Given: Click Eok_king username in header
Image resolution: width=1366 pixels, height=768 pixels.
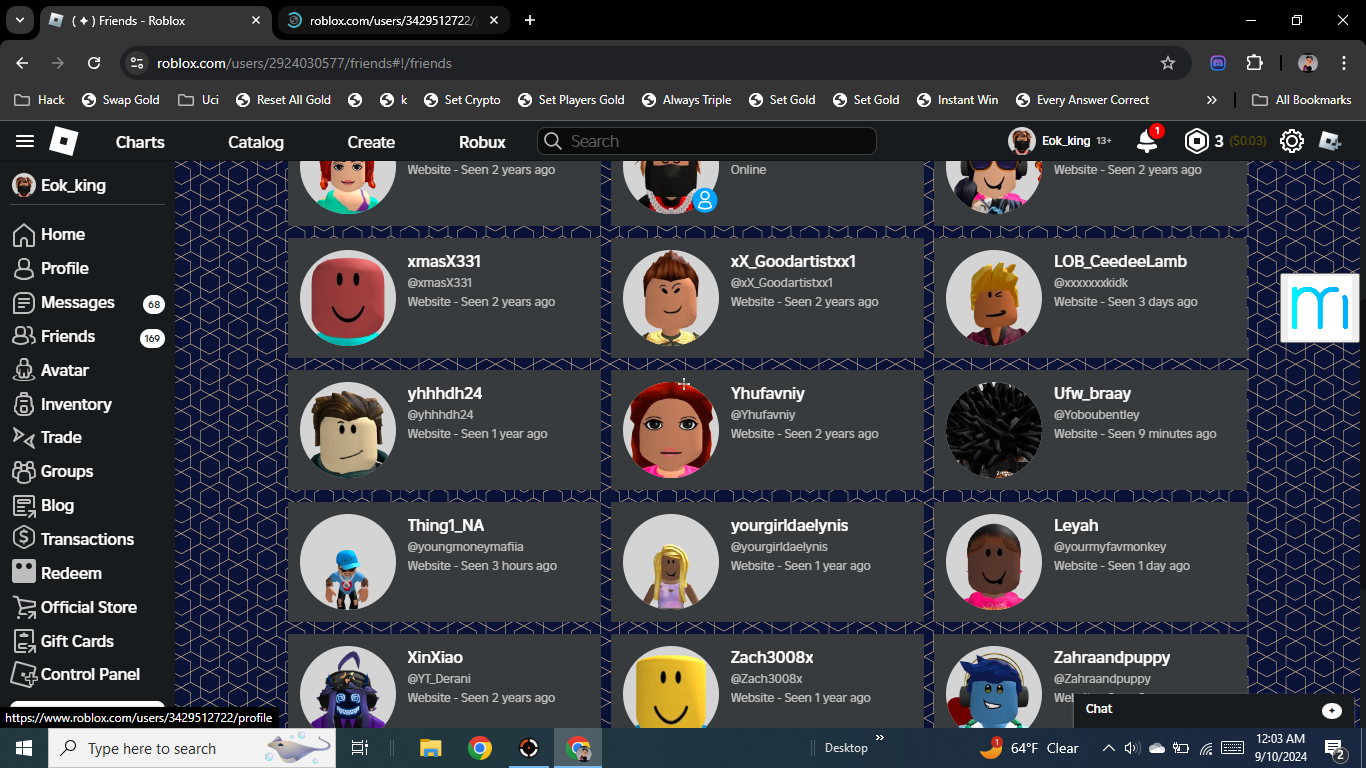Looking at the screenshot, I should pos(1066,141).
